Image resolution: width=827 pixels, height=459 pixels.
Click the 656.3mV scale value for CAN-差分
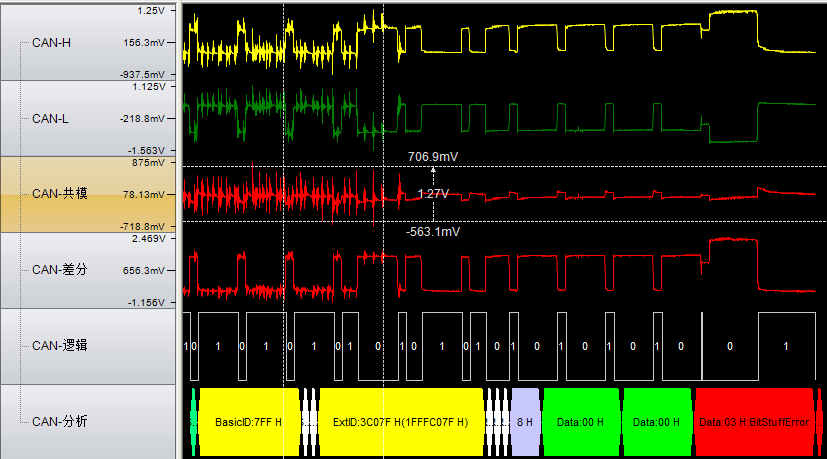(x=144, y=270)
